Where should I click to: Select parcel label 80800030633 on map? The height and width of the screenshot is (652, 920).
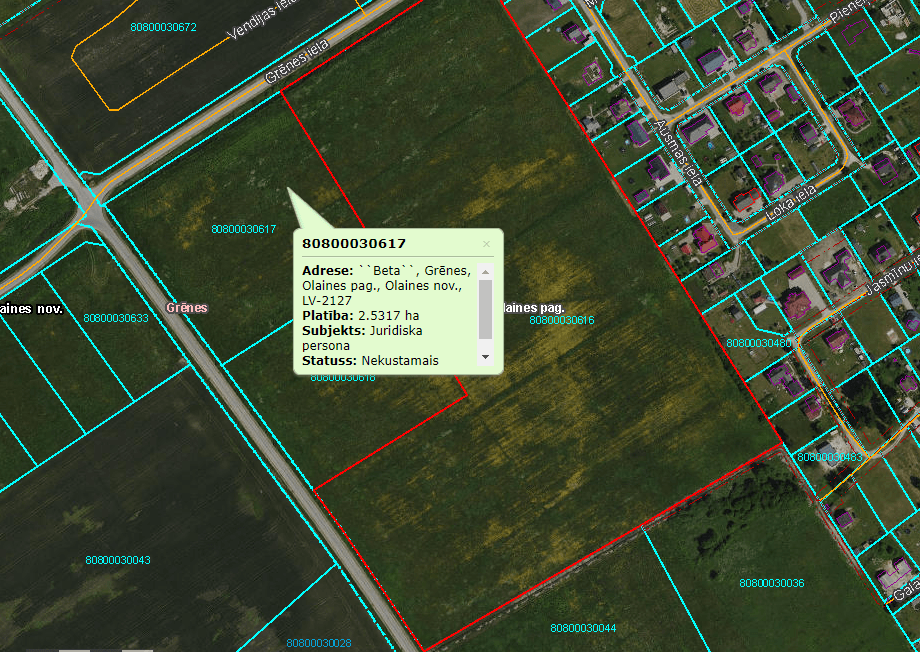pos(116,319)
